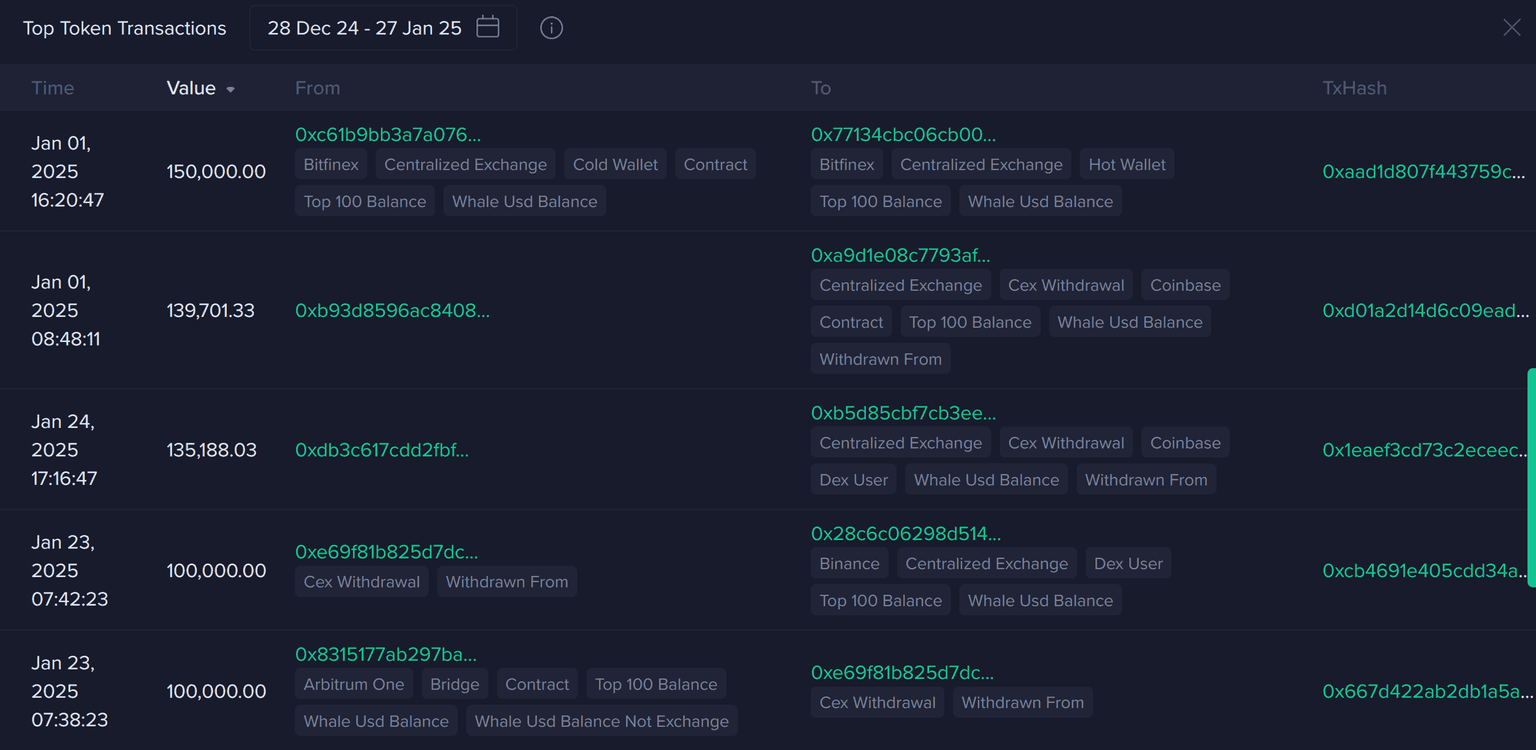Click the Cold Wallet tag

615,165
